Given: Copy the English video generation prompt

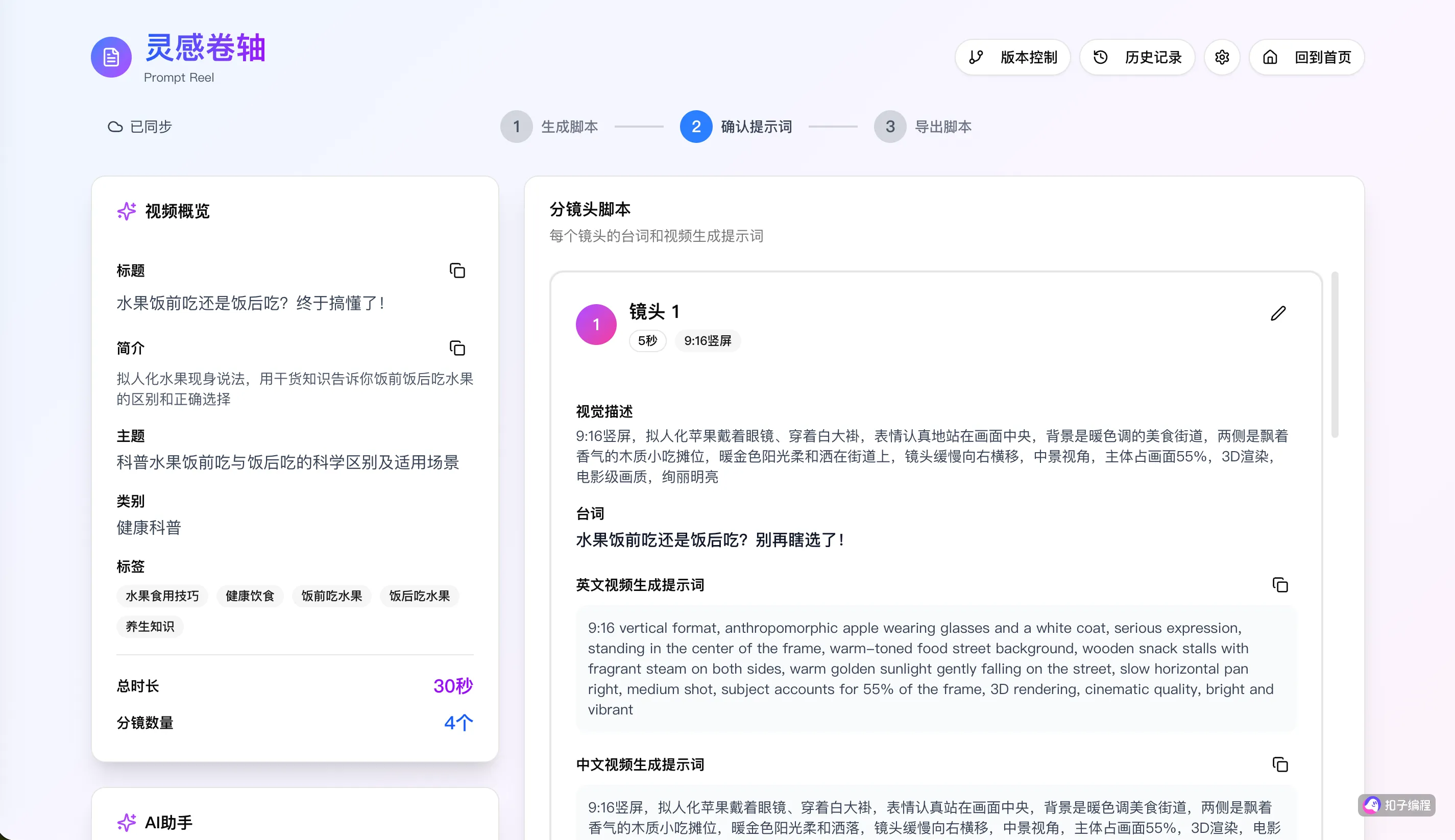Looking at the screenshot, I should click(1279, 585).
